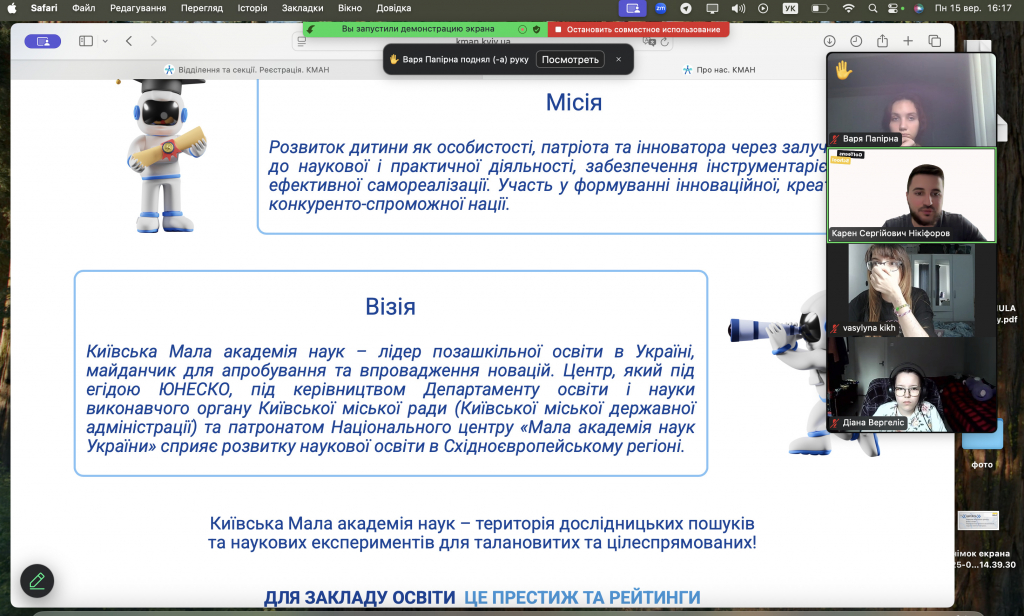Screen dimensions: 1024x616
Task: Open the Share menu in Safari
Action: (882, 41)
